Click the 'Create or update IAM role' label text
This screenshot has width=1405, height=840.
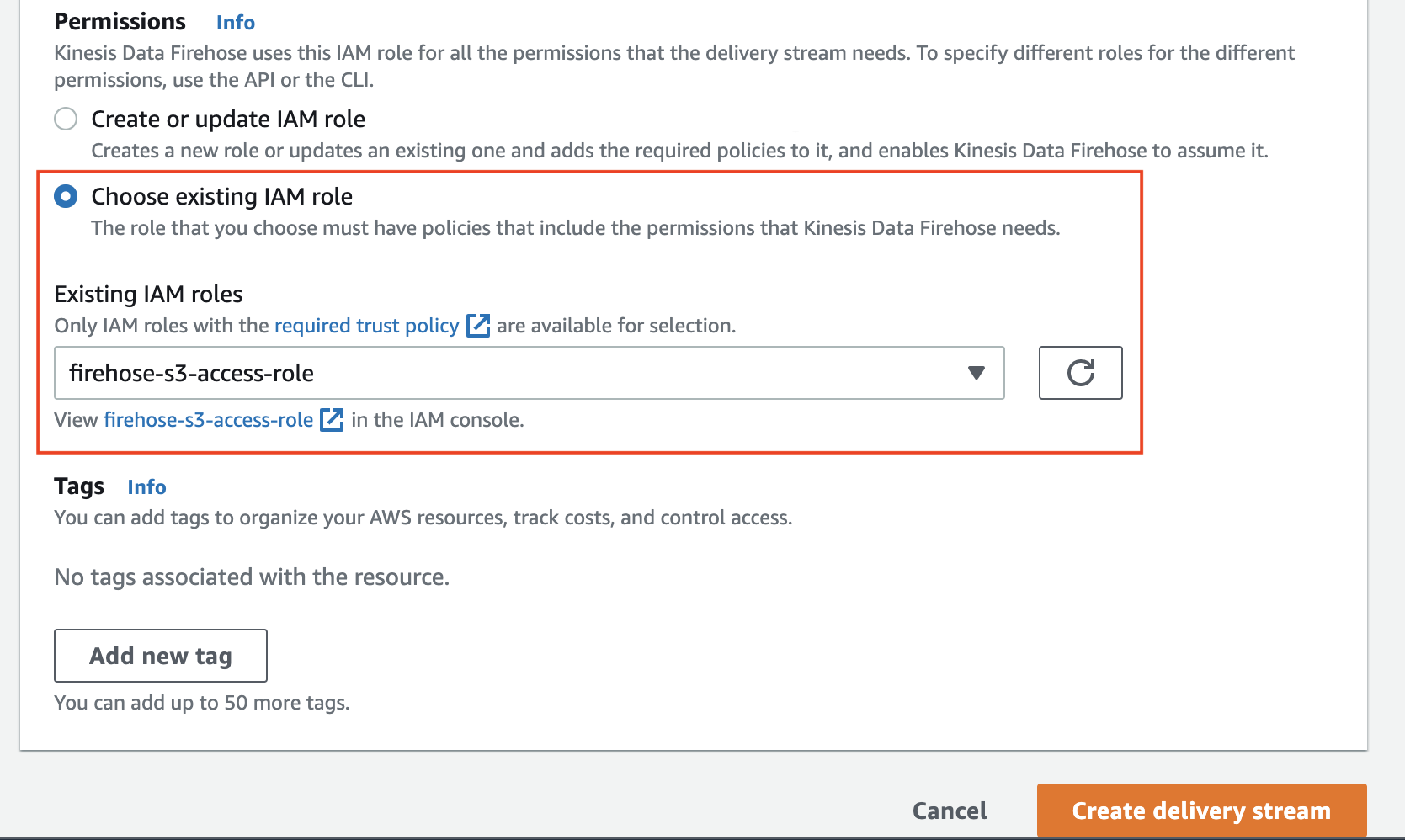point(228,120)
